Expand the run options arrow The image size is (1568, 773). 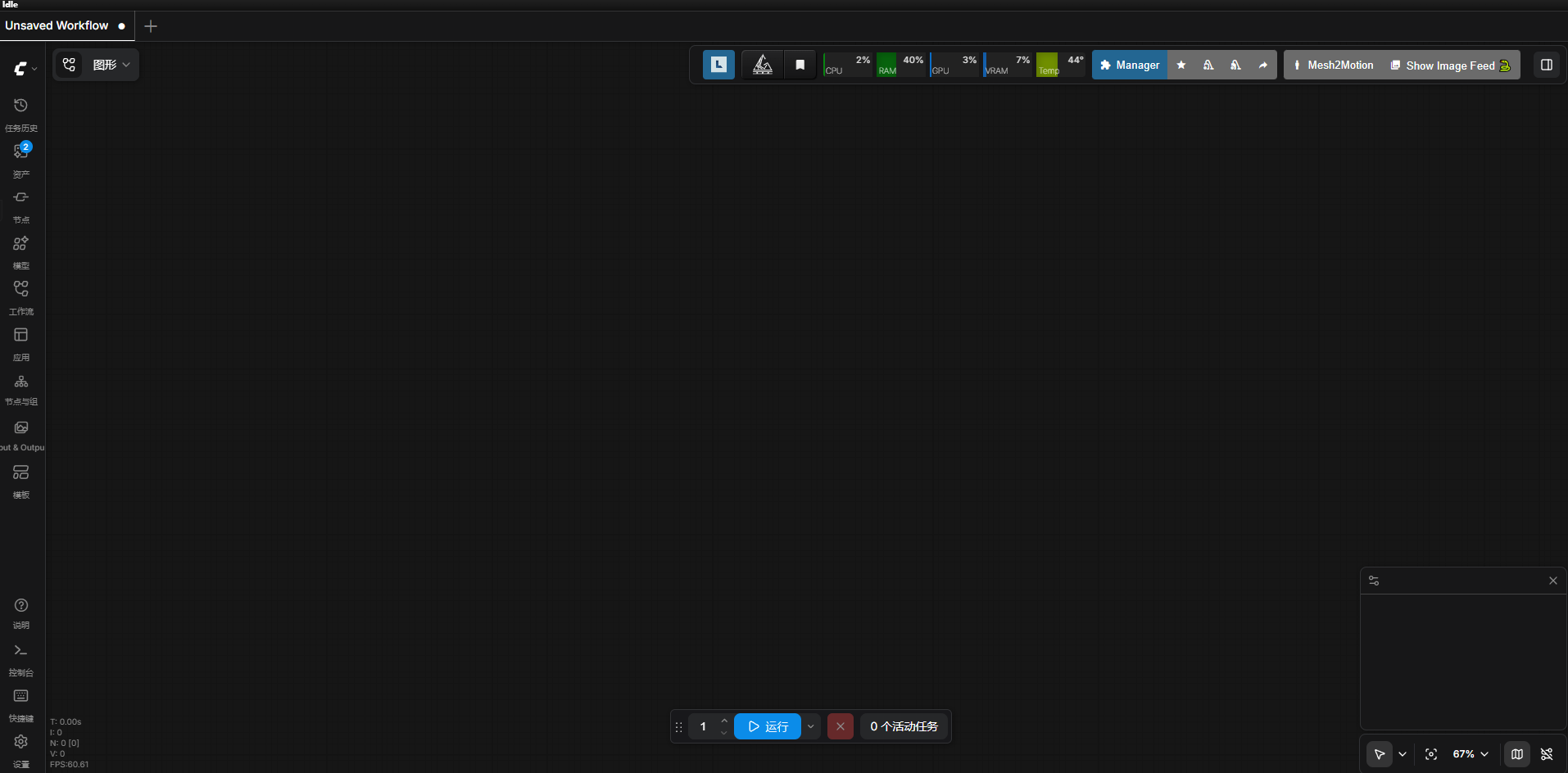811,726
